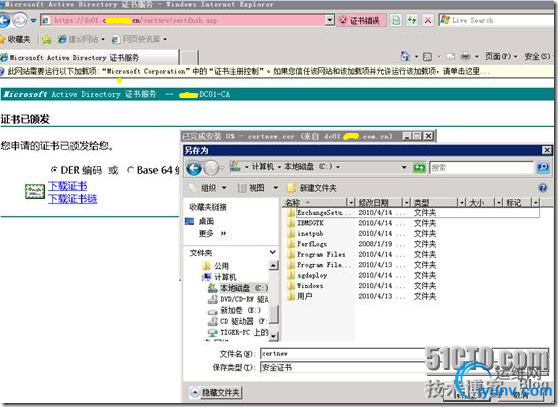The image size is (558, 407).
Task: Sort by the 名称 column header
Action: pos(315,203)
